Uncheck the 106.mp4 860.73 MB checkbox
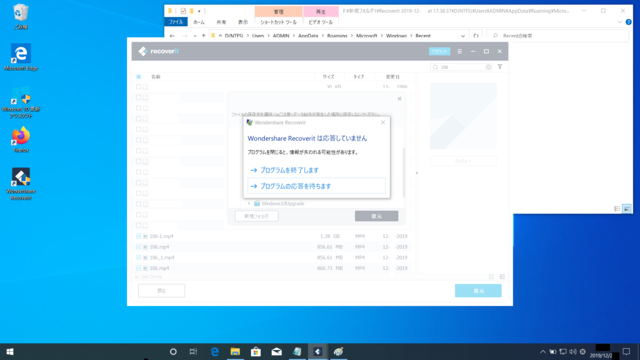This screenshot has width=640, height=360. coord(139,268)
